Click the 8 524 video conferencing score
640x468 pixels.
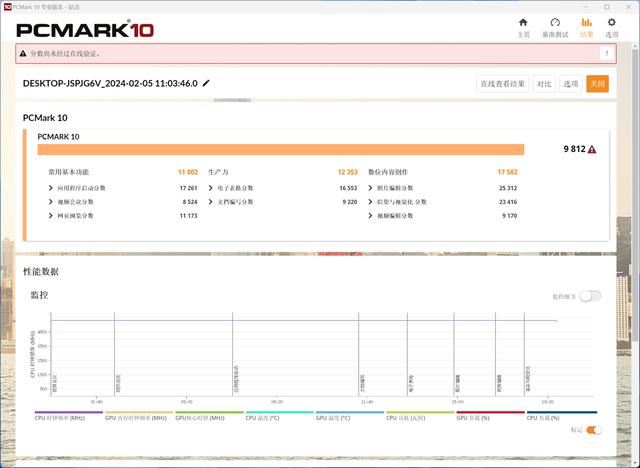tap(190, 202)
